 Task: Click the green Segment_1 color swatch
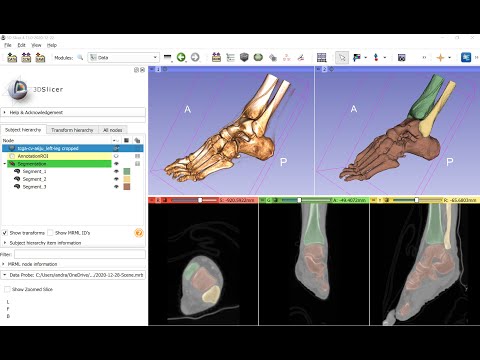click(x=127, y=171)
